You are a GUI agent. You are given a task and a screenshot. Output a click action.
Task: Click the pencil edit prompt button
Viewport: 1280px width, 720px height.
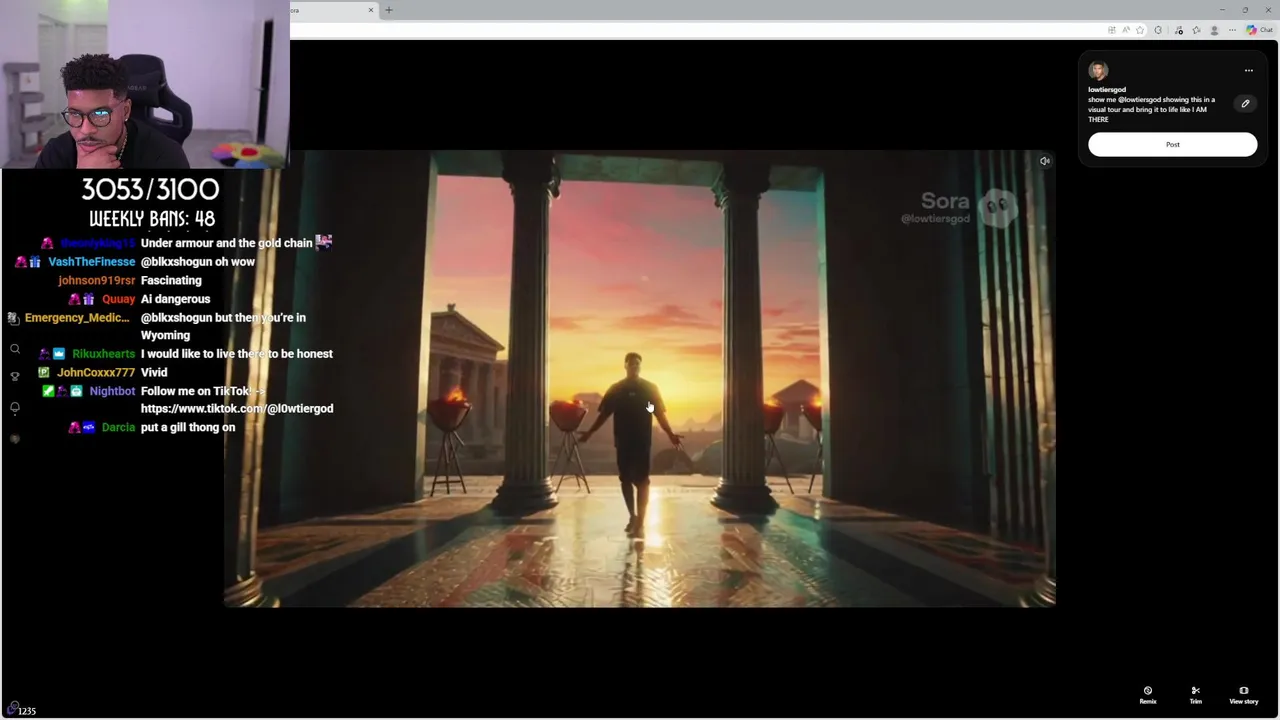coord(1245,104)
